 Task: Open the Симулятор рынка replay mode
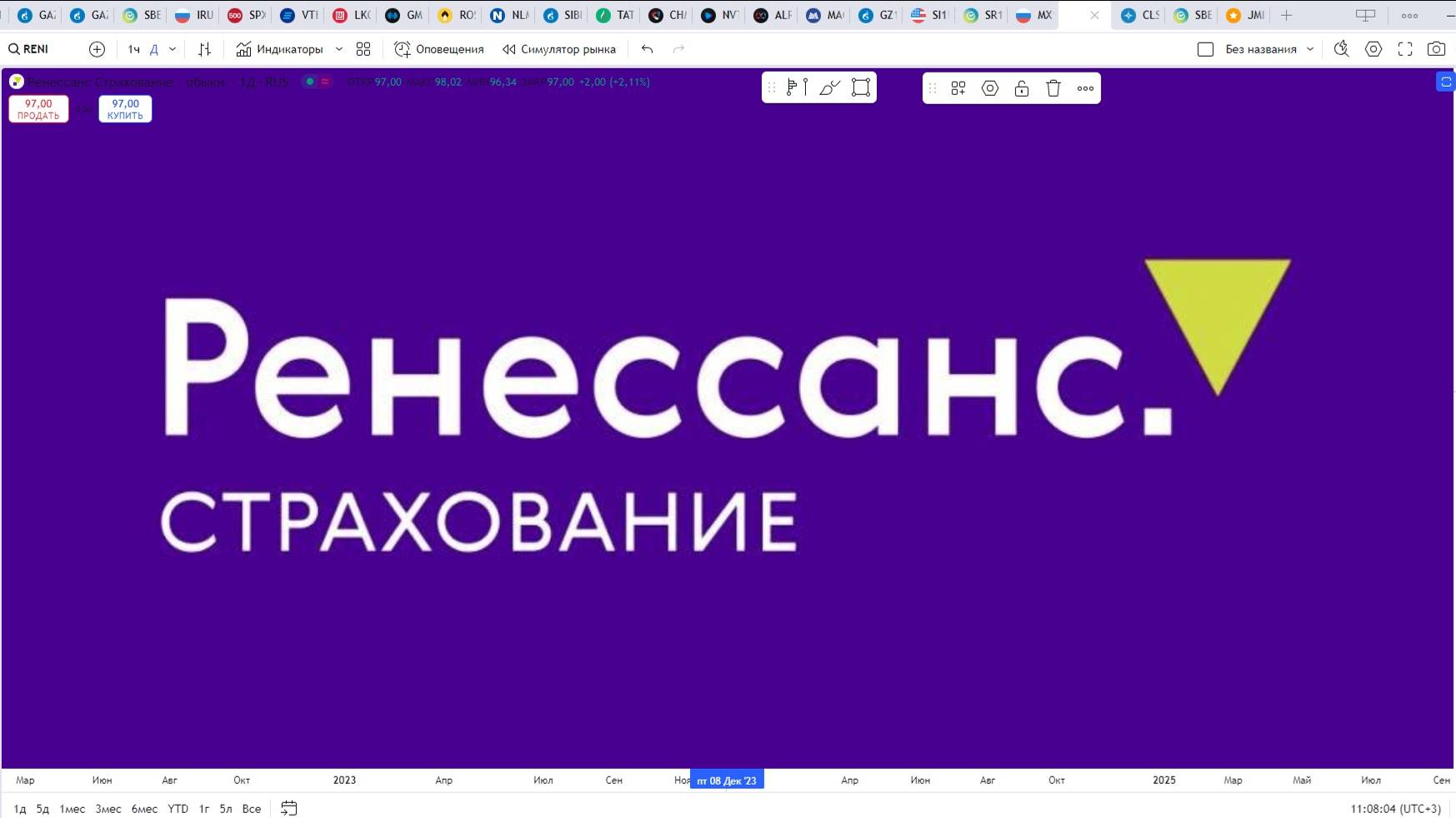coord(559,49)
